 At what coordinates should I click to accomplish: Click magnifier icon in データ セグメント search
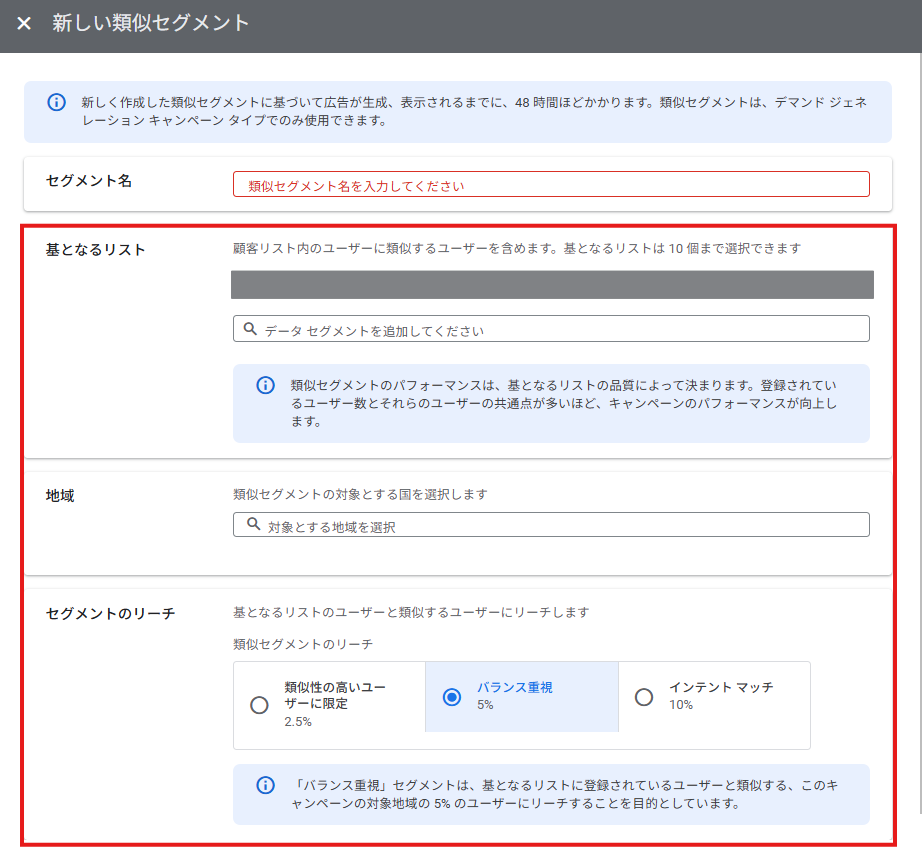248,328
